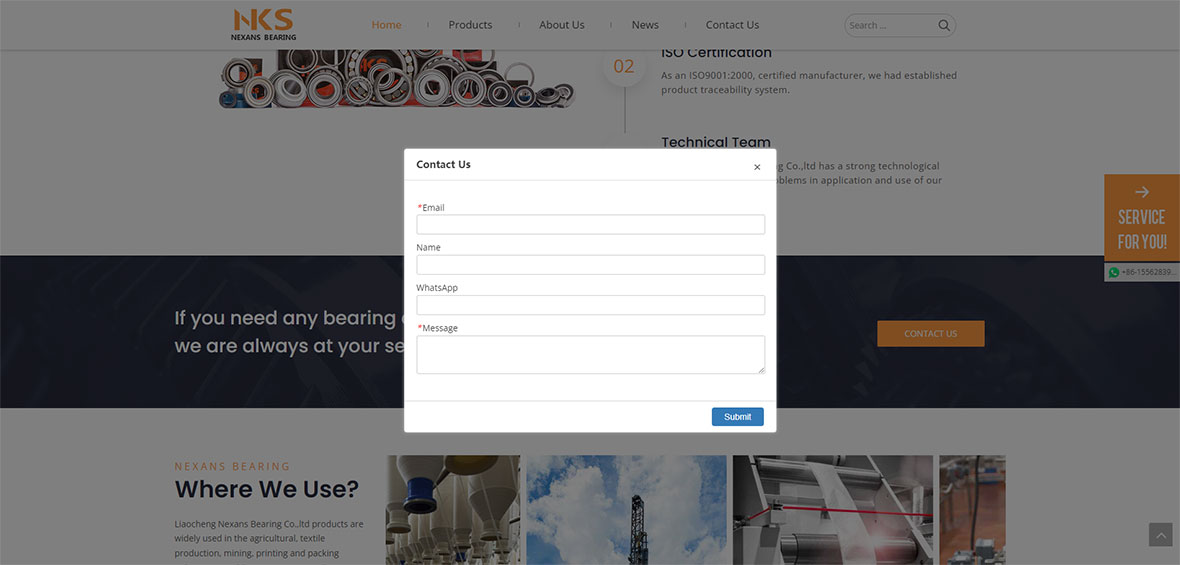Screen dimensions: 1180x565
Task: Click the header search text box
Action: pos(890,26)
